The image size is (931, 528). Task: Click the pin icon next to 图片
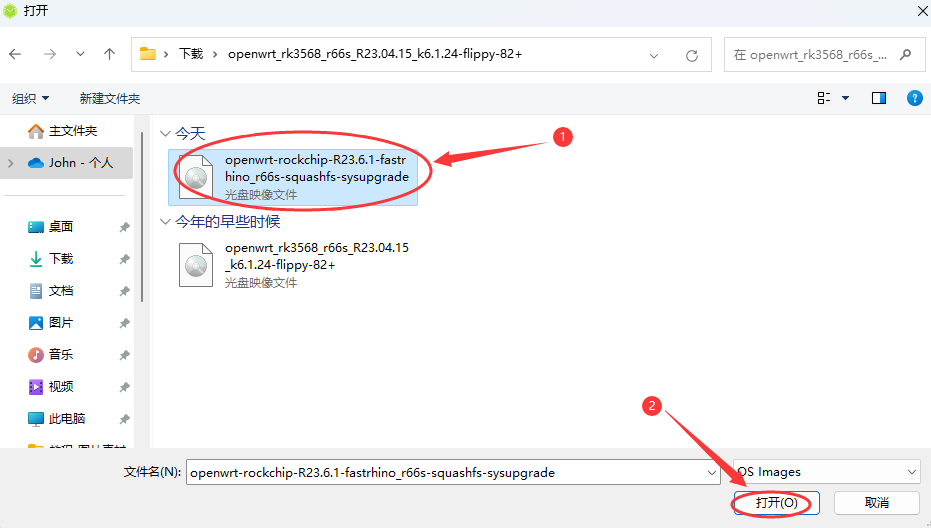(x=124, y=323)
